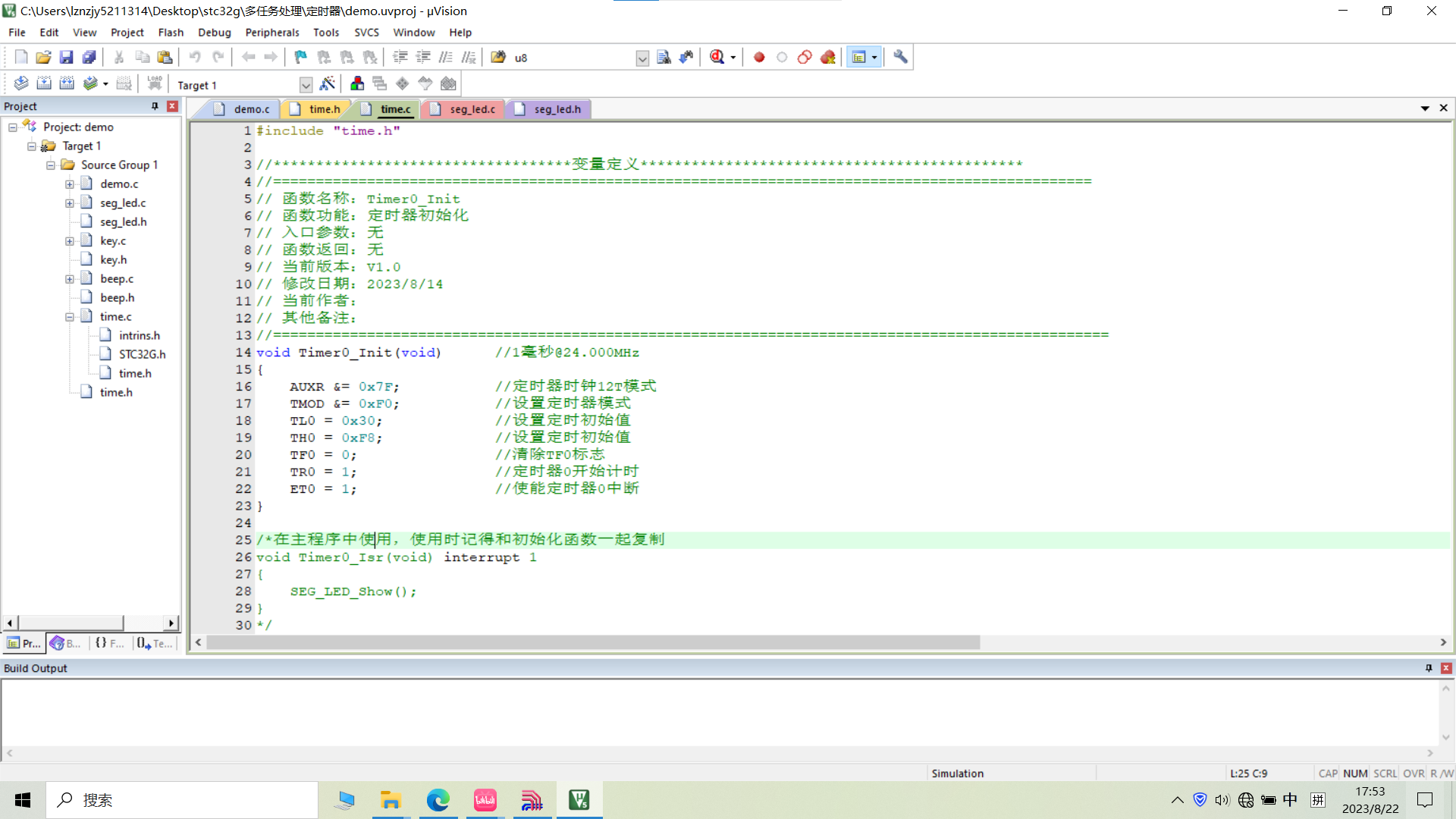Kill all breakpoints icon

click(827, 57)
